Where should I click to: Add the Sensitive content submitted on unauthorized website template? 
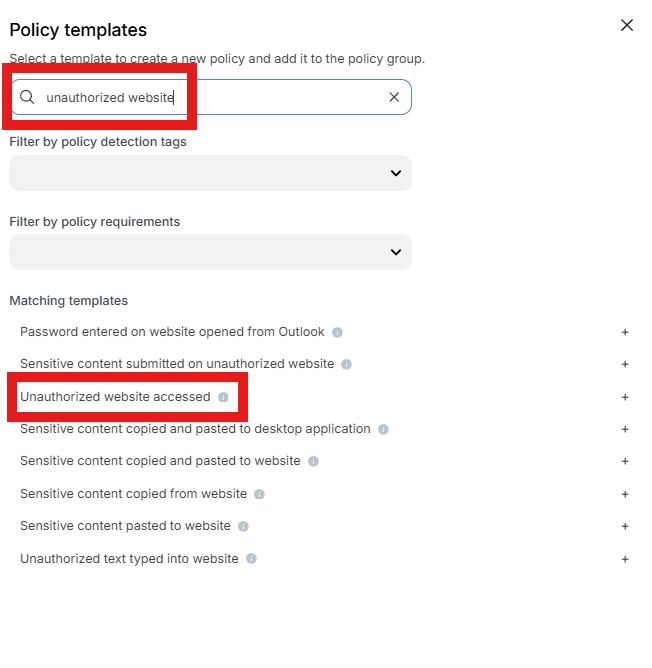[x=625, y=364]
